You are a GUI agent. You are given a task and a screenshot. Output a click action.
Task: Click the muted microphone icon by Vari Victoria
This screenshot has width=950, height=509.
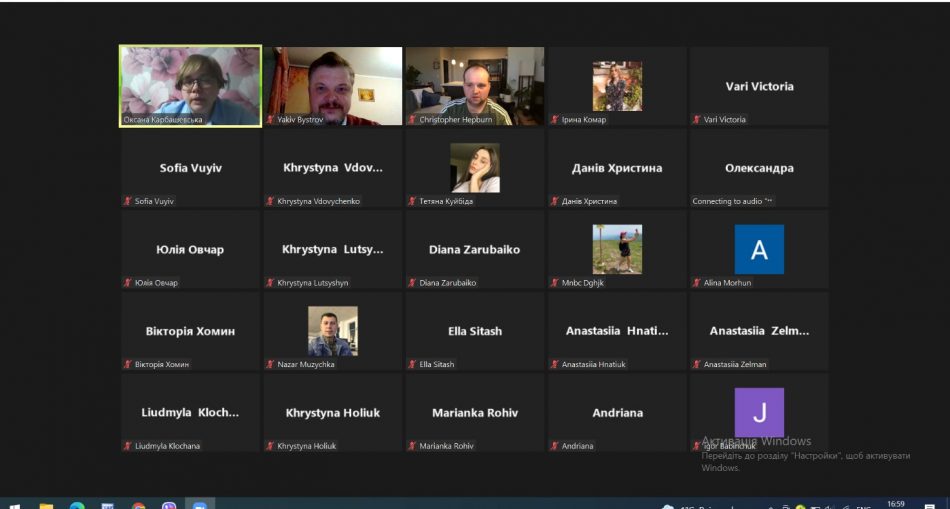[x=697, y=120]
